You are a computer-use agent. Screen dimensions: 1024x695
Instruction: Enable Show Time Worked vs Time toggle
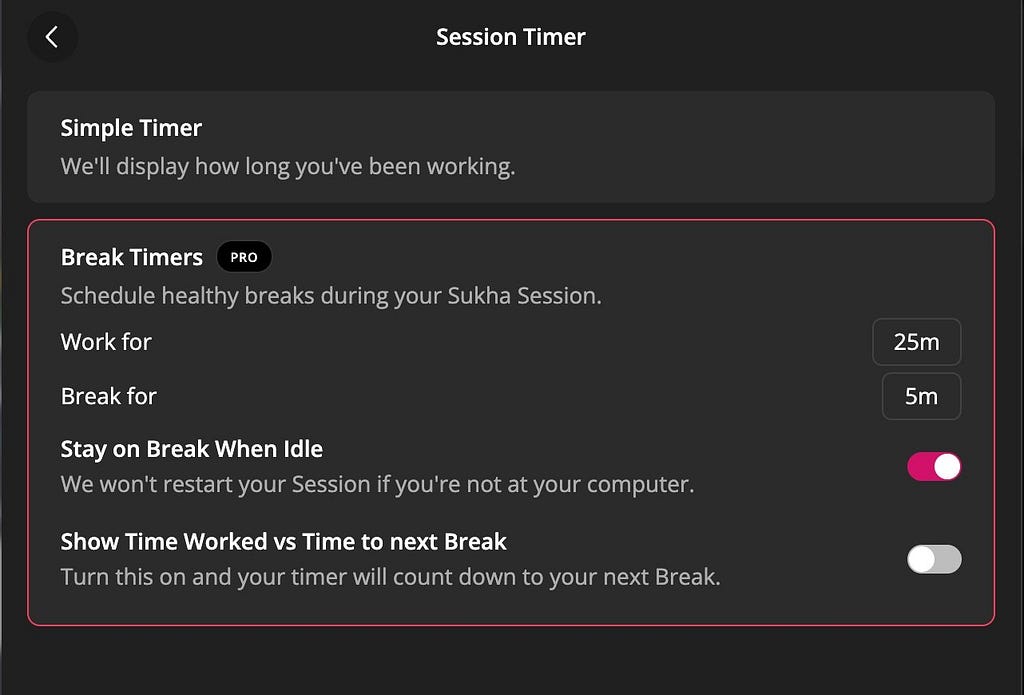(934, 559)
